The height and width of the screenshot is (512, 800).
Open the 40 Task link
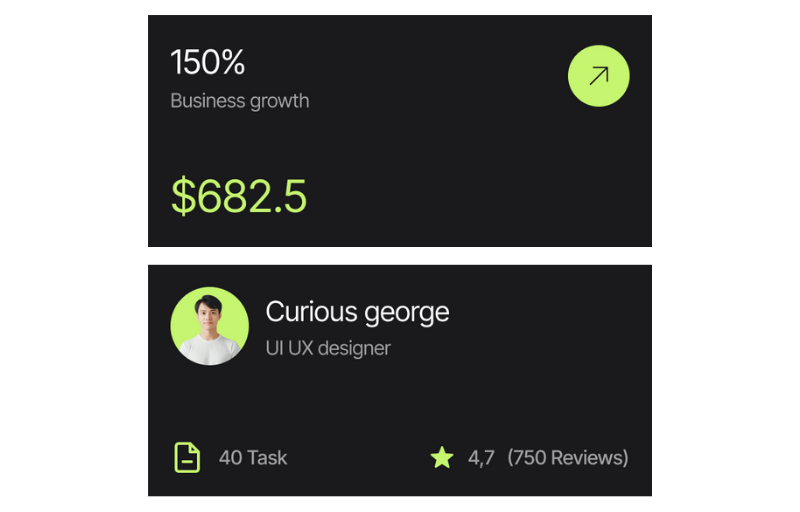click(253, 458)
